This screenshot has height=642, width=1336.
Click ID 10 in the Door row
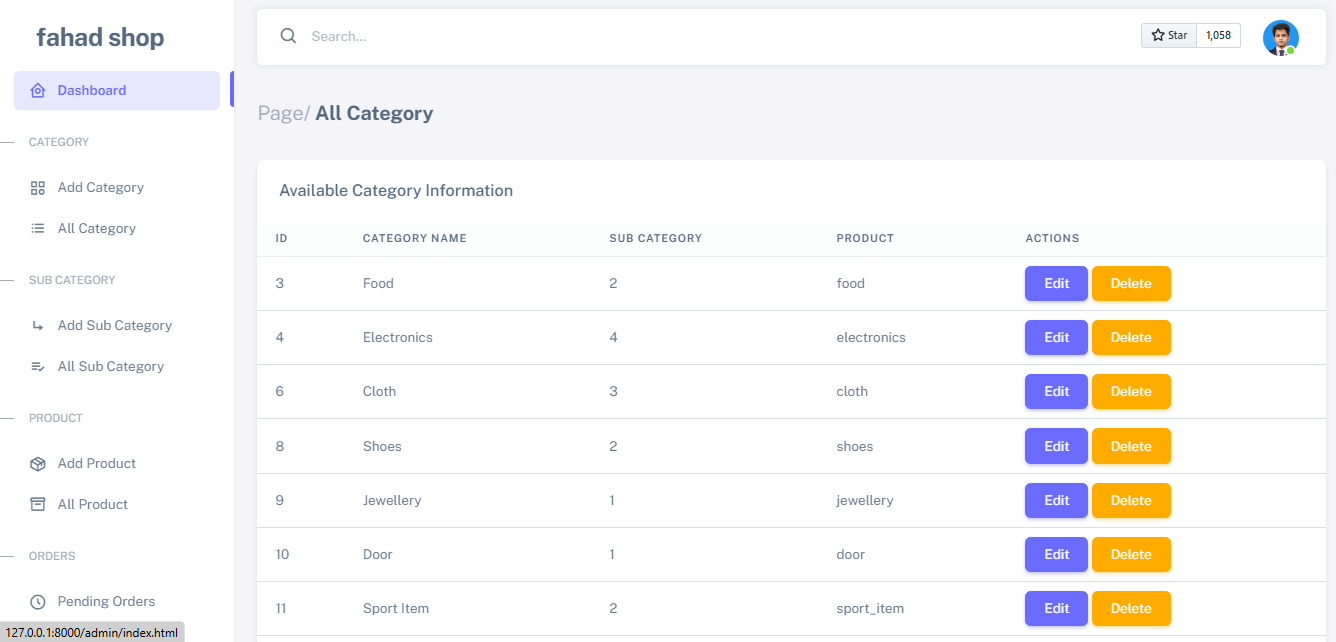coord(282,554)
